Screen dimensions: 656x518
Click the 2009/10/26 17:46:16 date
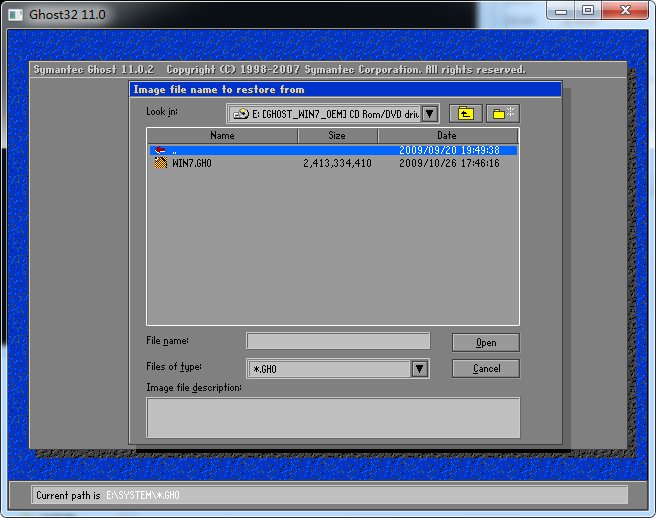(449, 163)
